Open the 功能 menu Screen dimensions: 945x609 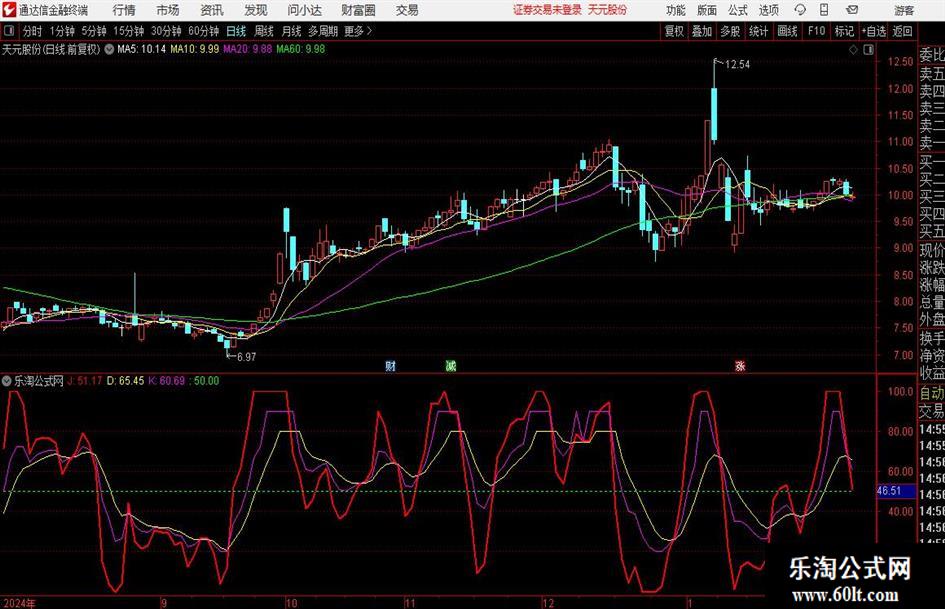pyautogui.click(x=676, y=10)
